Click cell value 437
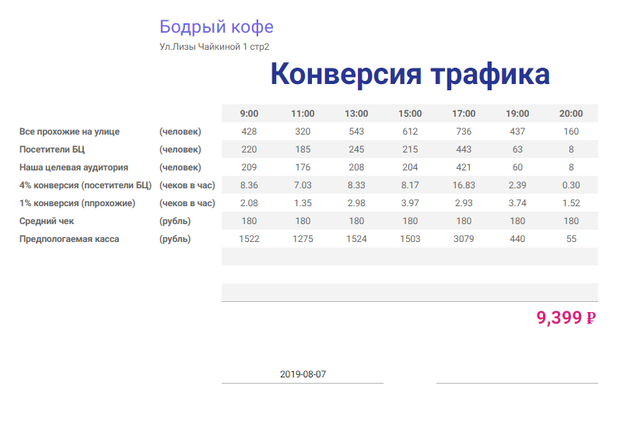620x421 pixels. coord(517,132)
